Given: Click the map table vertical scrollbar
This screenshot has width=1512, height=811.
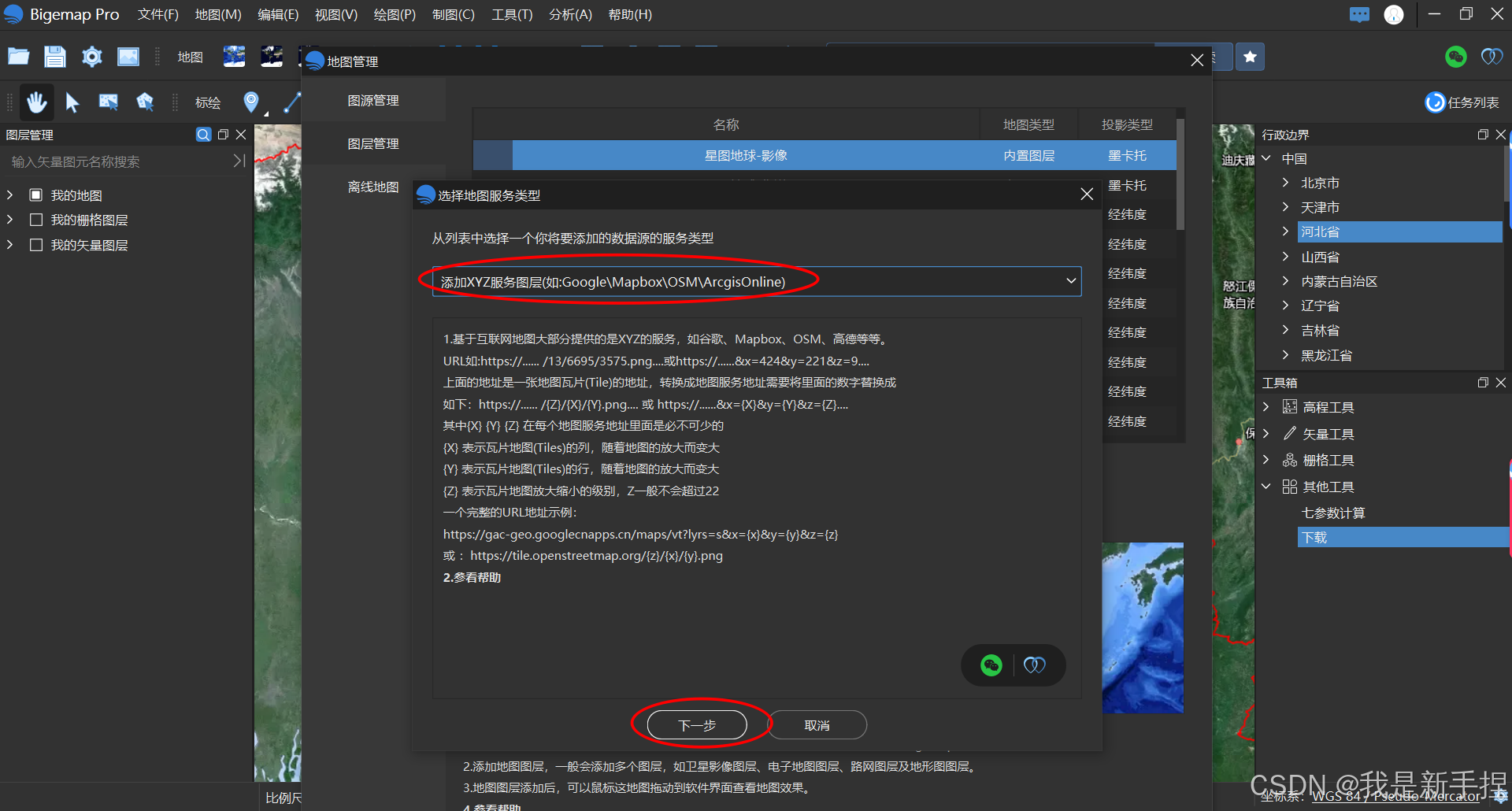Looking at the screenshot, I should click(1180, 175).
